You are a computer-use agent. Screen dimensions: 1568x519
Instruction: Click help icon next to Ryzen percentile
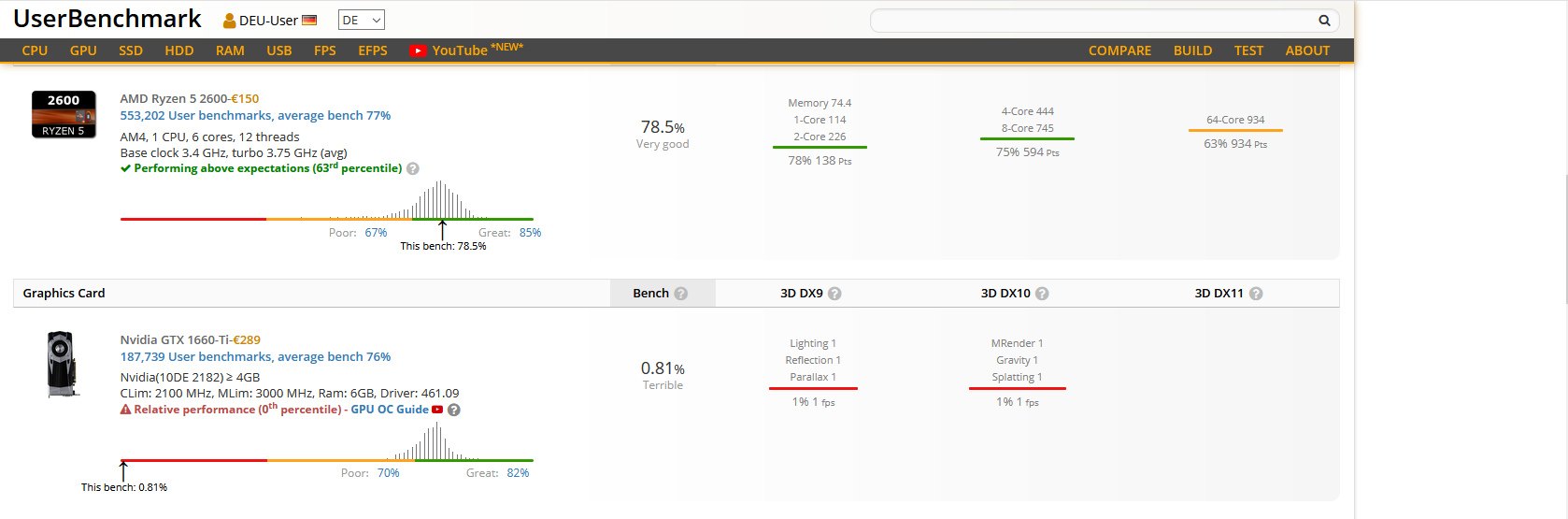point(413,169)
